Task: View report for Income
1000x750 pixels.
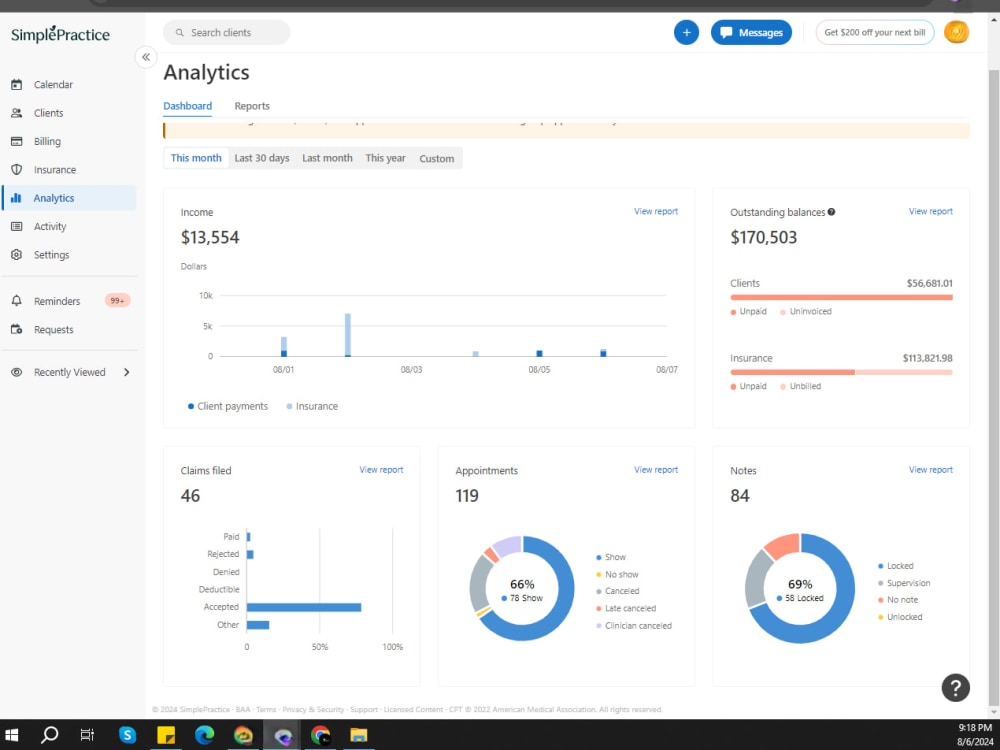Action: coord(656,211)
